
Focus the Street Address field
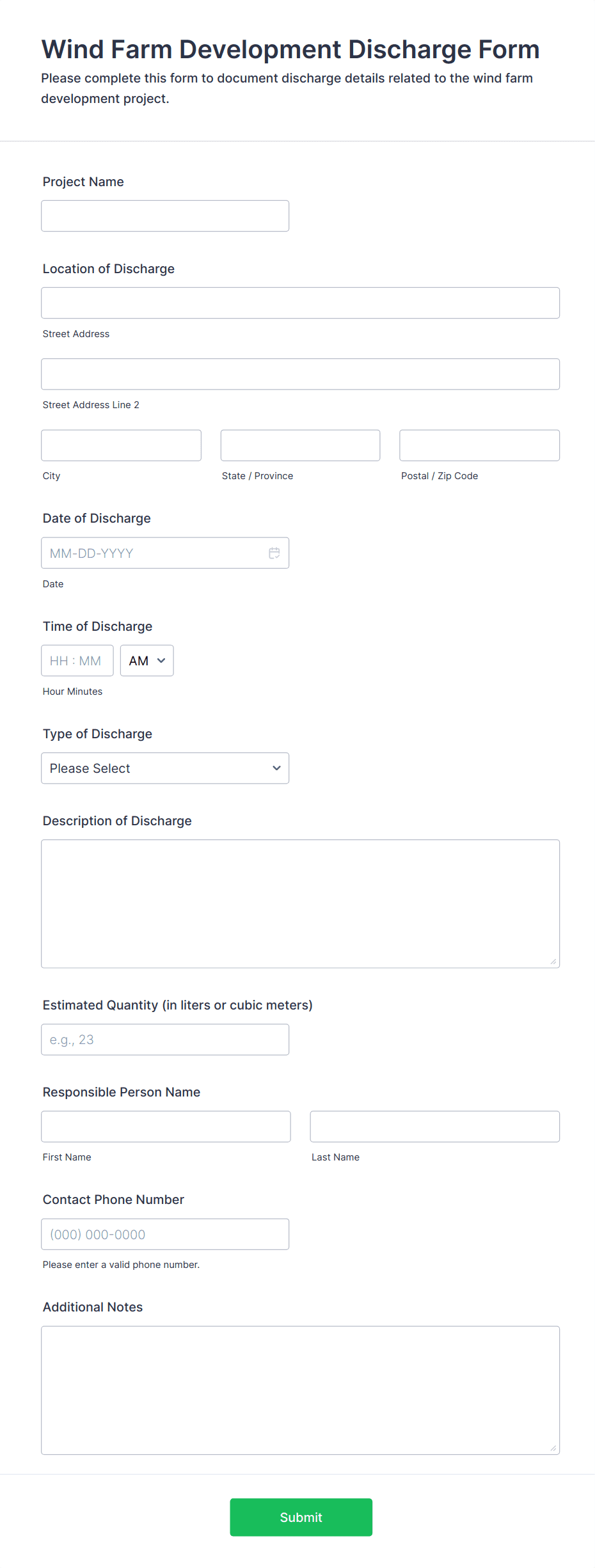pyautogui.click(x=300, y=303)
